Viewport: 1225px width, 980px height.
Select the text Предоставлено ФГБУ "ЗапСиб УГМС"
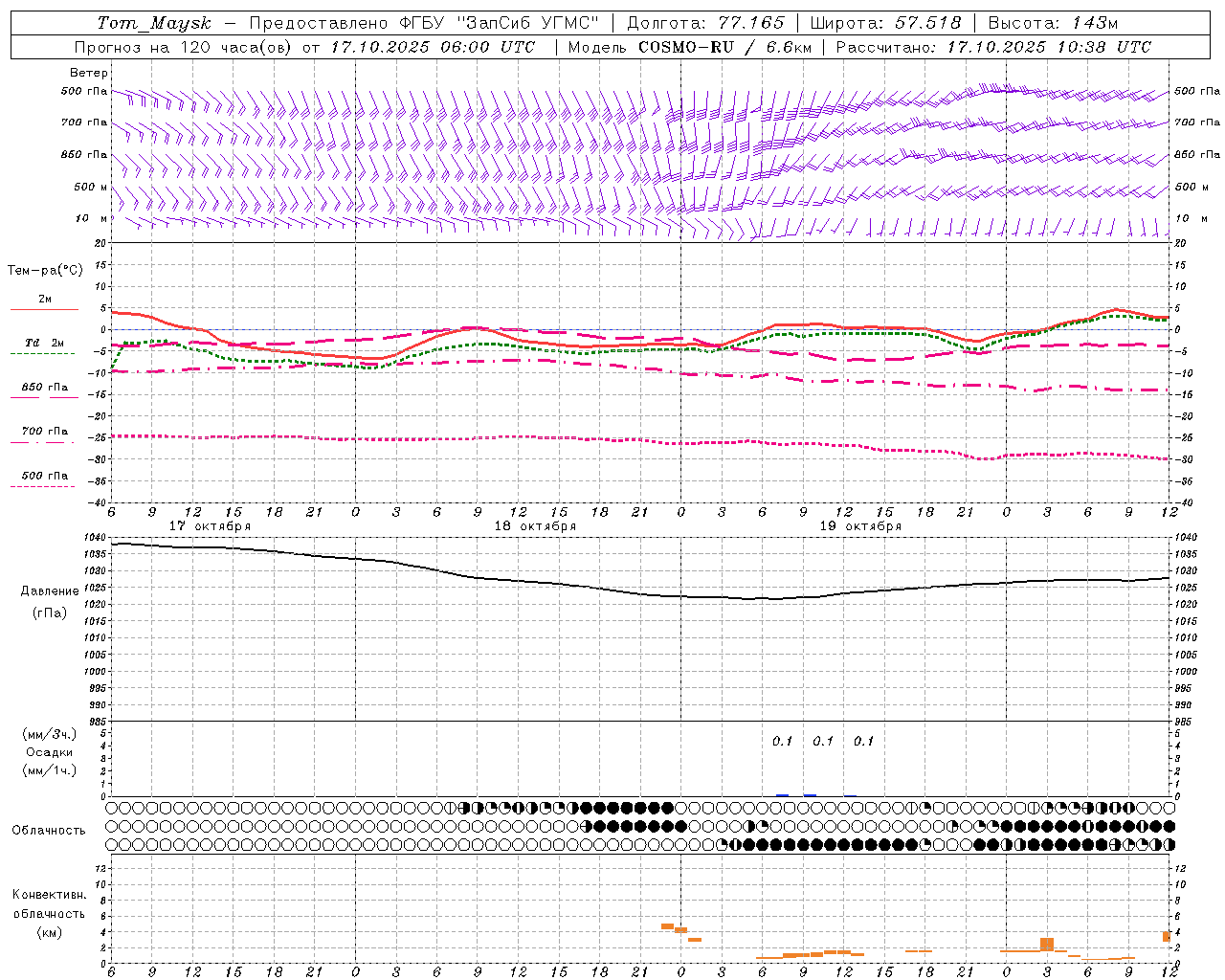(424, 23)
